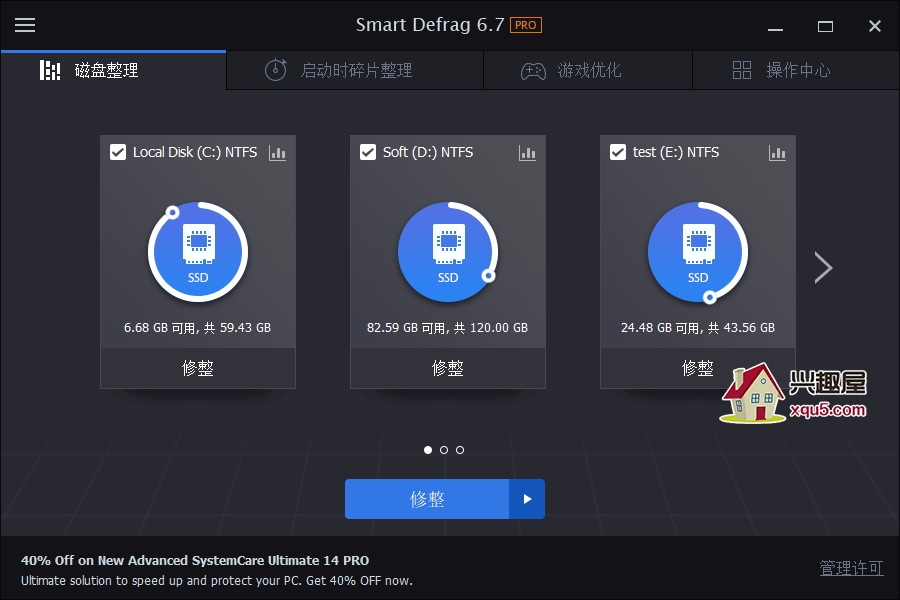This screenshot has width=900, height=600.
Task: Select third page indicator dot
Action: 460,450
